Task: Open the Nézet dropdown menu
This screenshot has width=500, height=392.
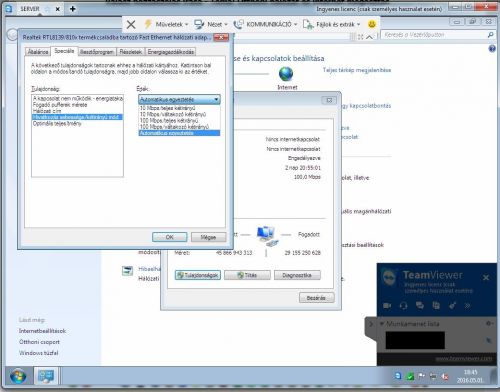Action: pyautogui.click(x=211, y=24)
